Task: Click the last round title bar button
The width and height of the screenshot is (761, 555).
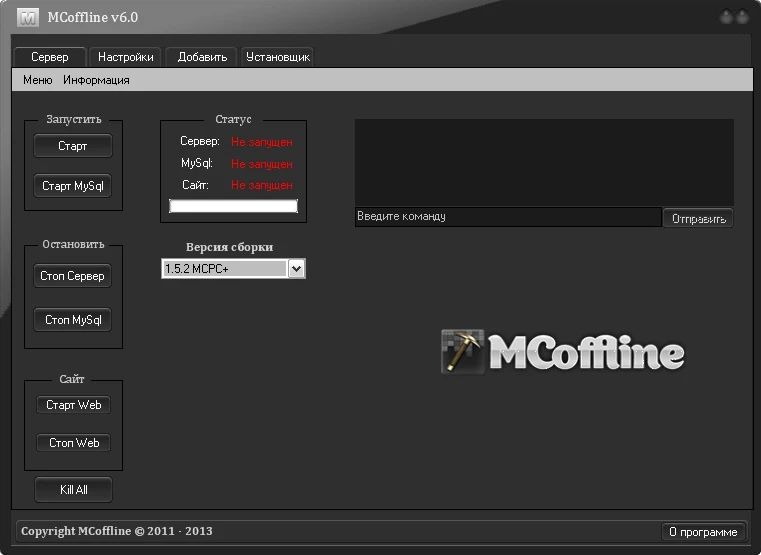Action: (743, 17)
